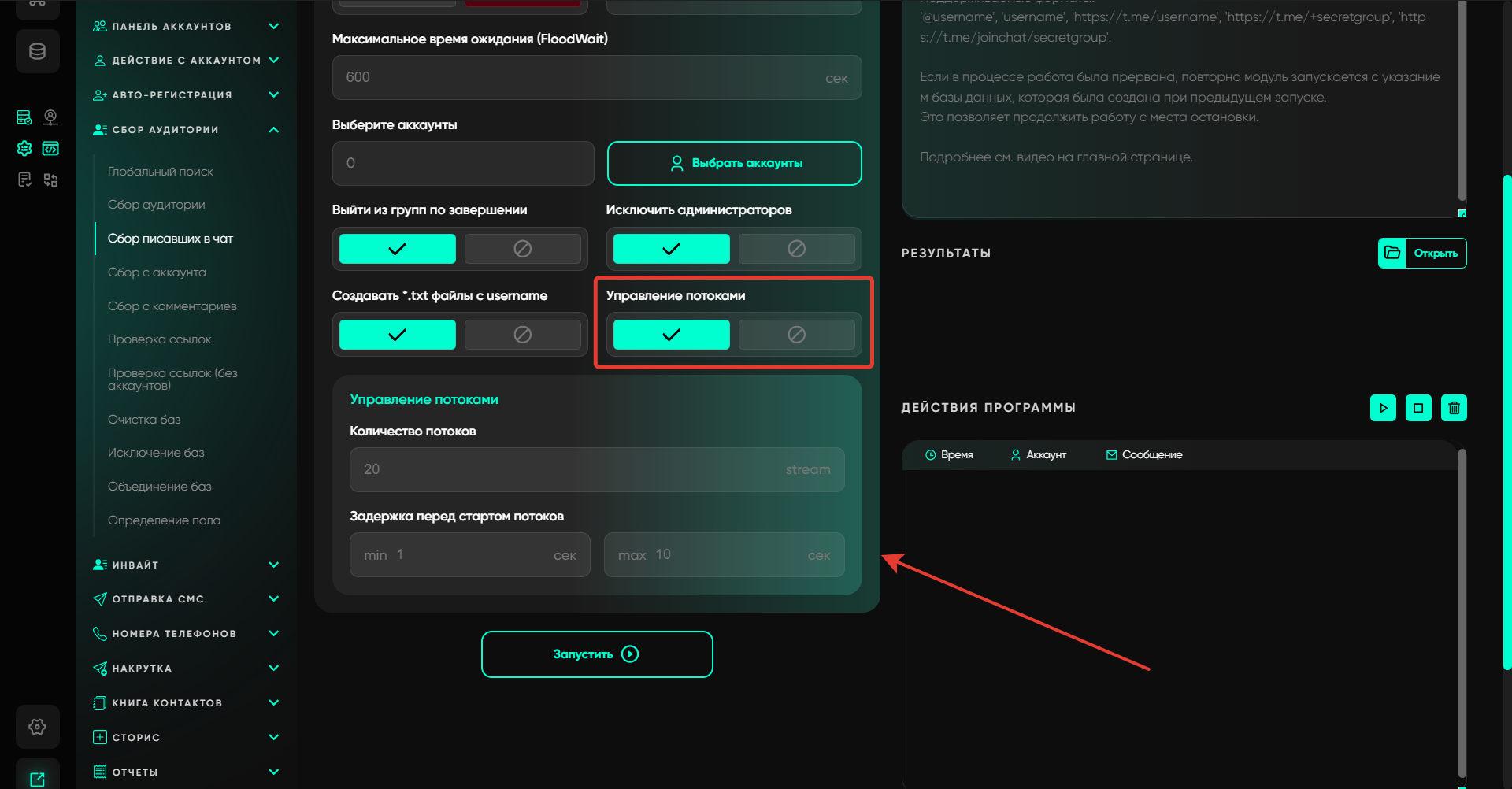The width and height of the screenshot is (1512, 789).
Task: Open settings gear at sidebar bottom
Action: [x=37, y=726]
